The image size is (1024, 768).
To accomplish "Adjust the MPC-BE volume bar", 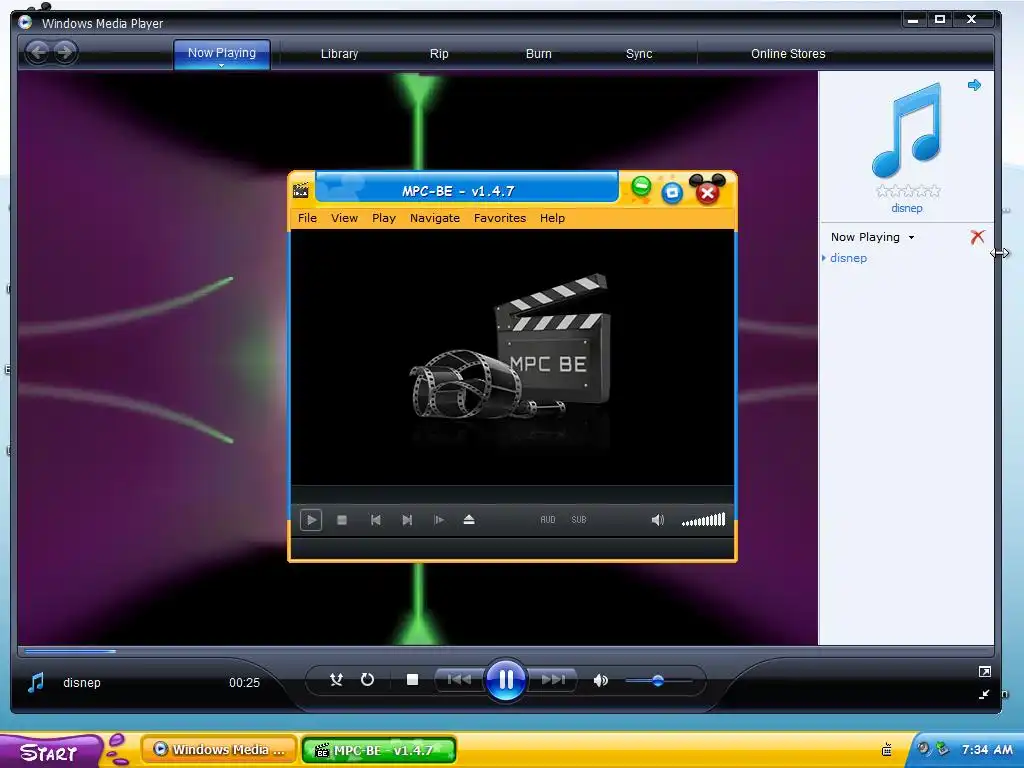I will [703, 520].
